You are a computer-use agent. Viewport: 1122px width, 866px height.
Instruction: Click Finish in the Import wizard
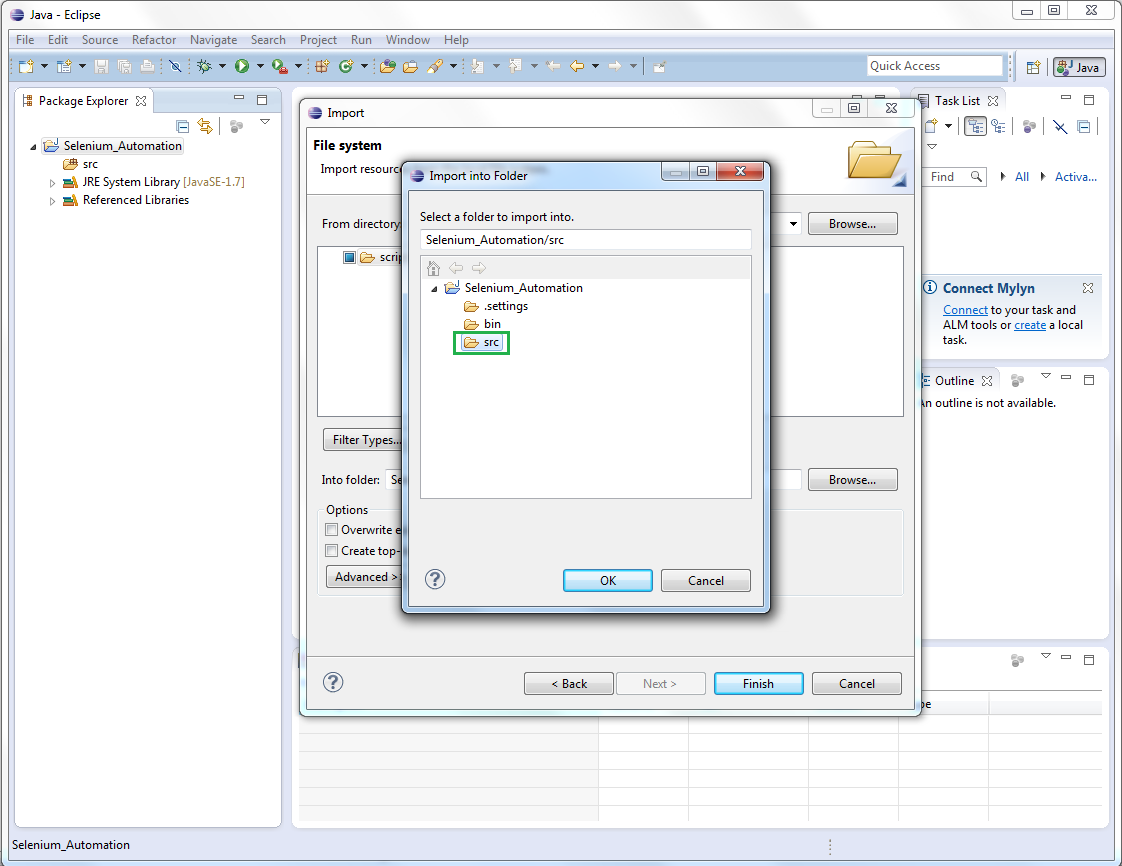(x=758, y=683)
